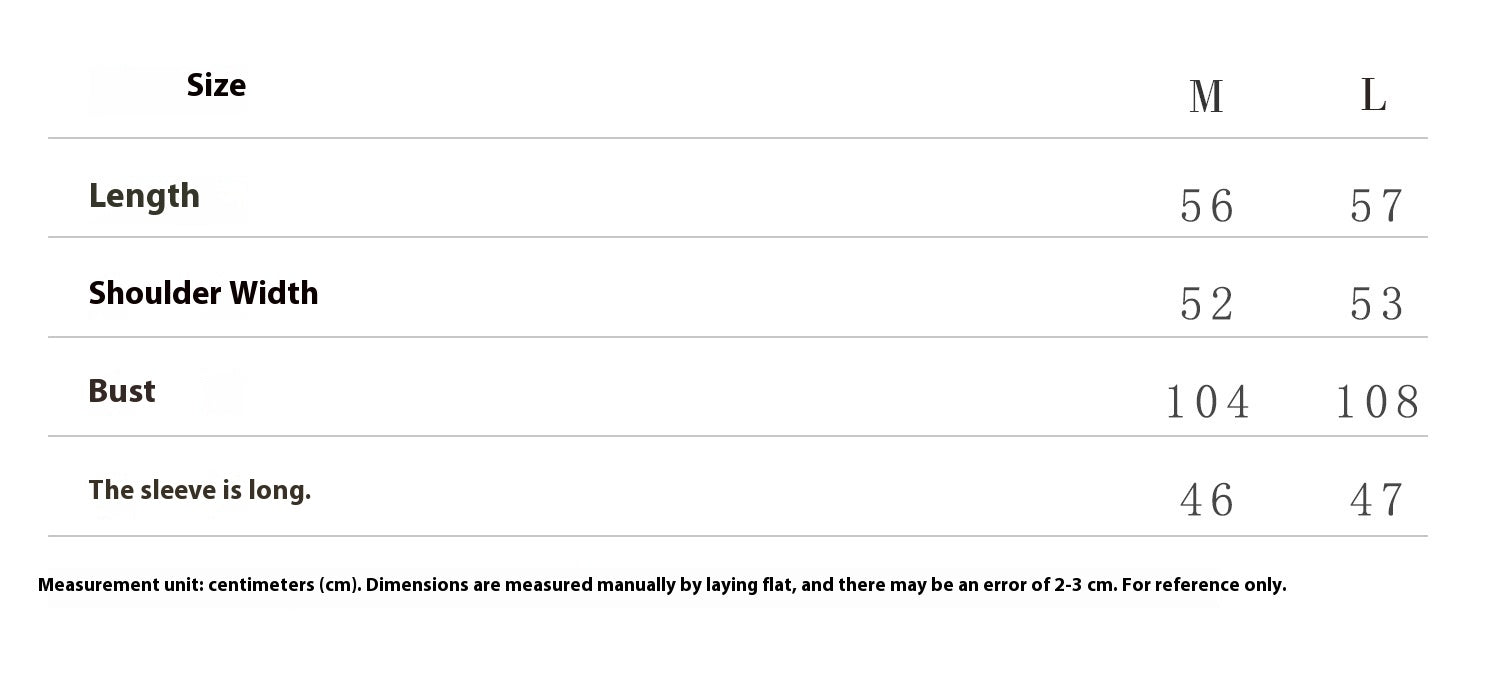Select the L size header

point(1374,96)
